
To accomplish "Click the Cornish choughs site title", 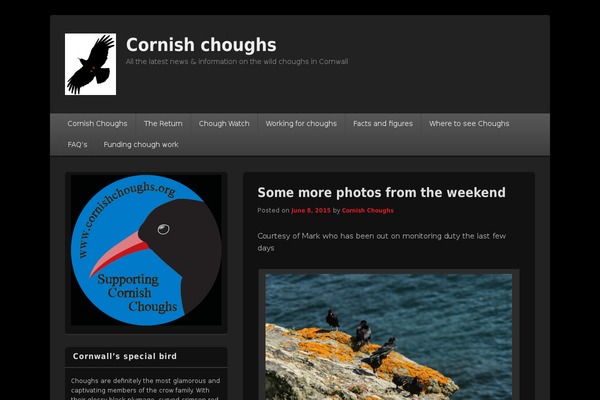I will (x=201, y=45).
